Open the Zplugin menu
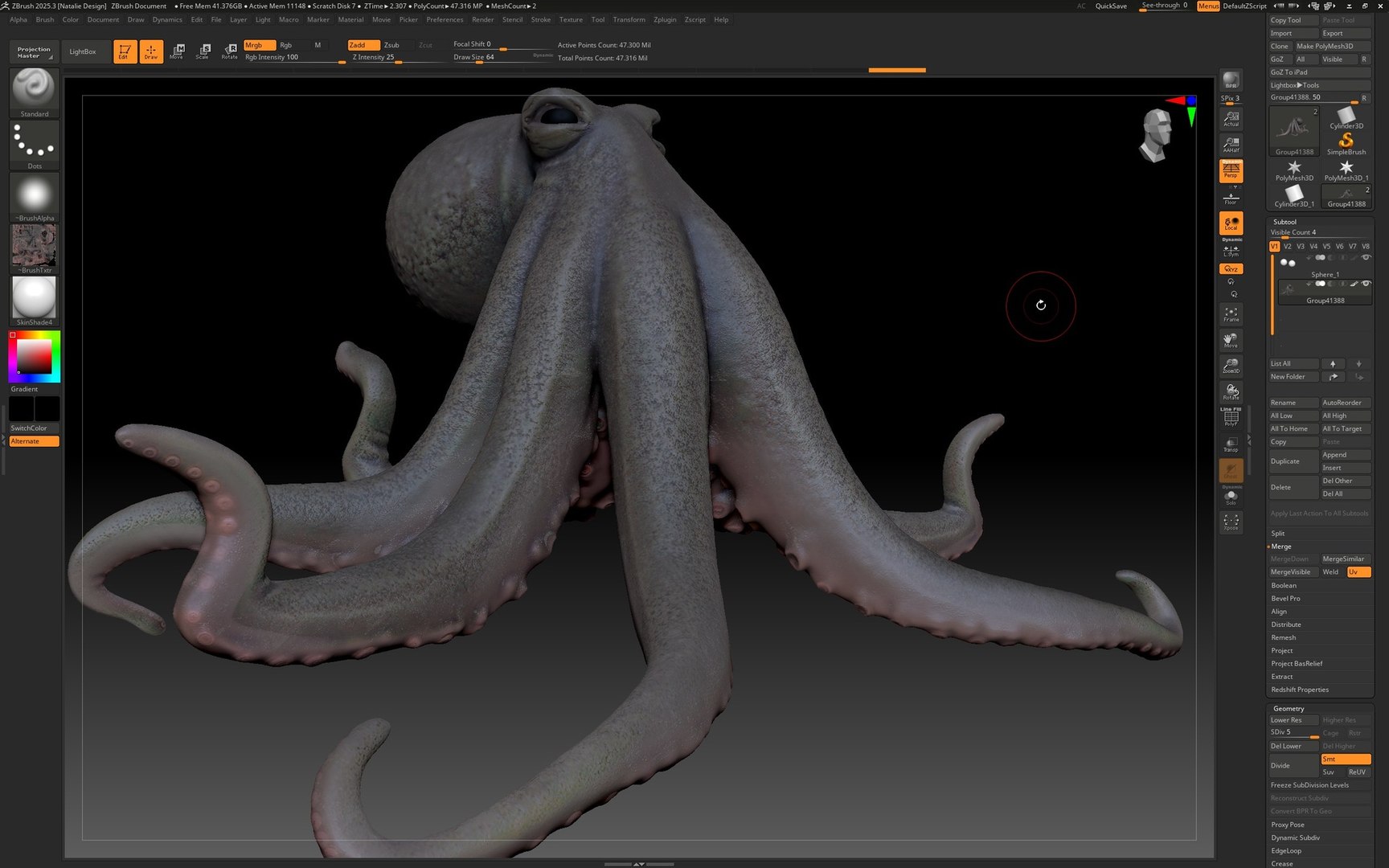The width and height of the screenshot is (1389, 868). (x=665, y=20)
